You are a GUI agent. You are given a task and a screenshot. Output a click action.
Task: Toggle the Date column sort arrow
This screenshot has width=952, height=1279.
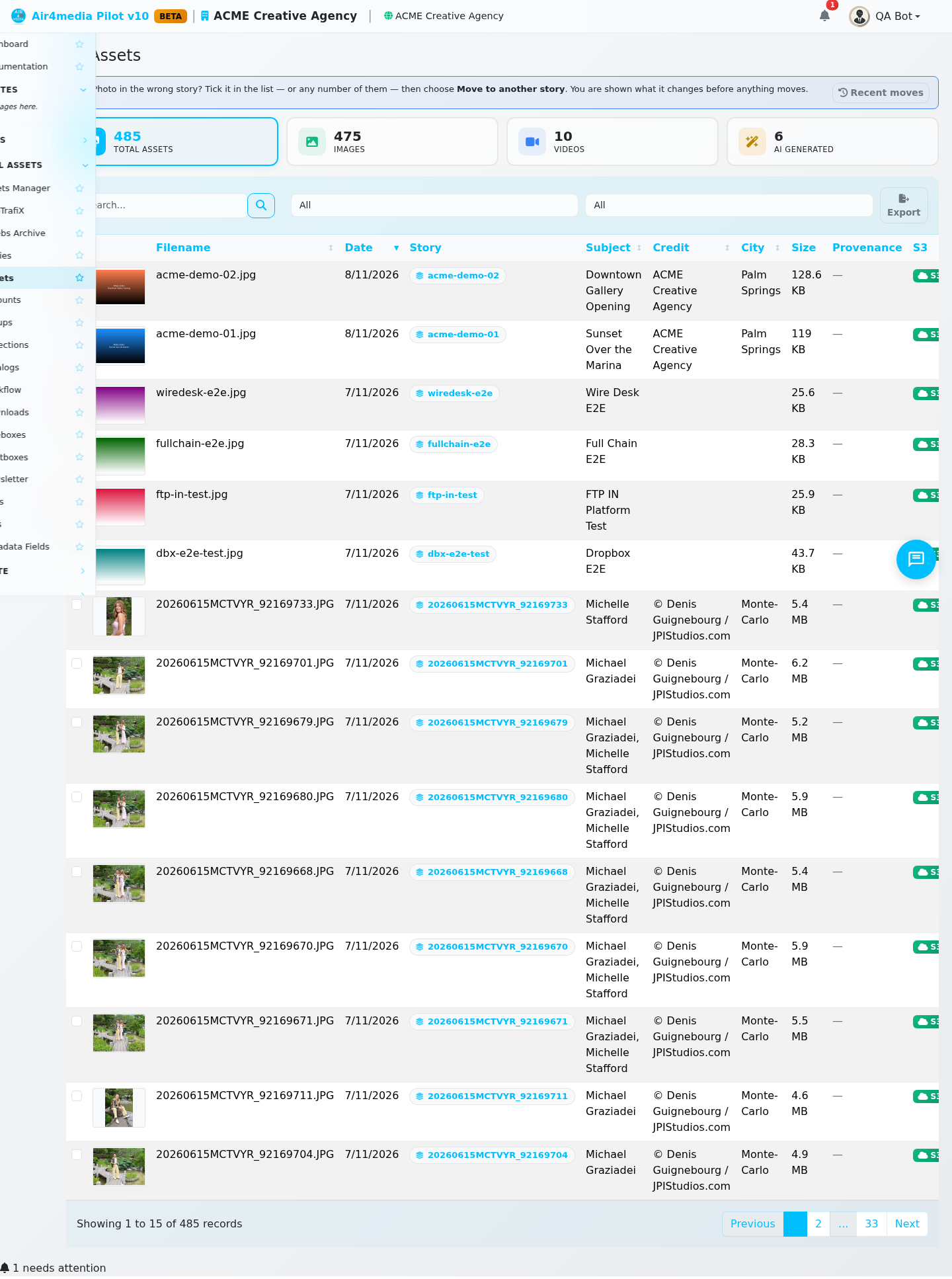tap(397, 248)
